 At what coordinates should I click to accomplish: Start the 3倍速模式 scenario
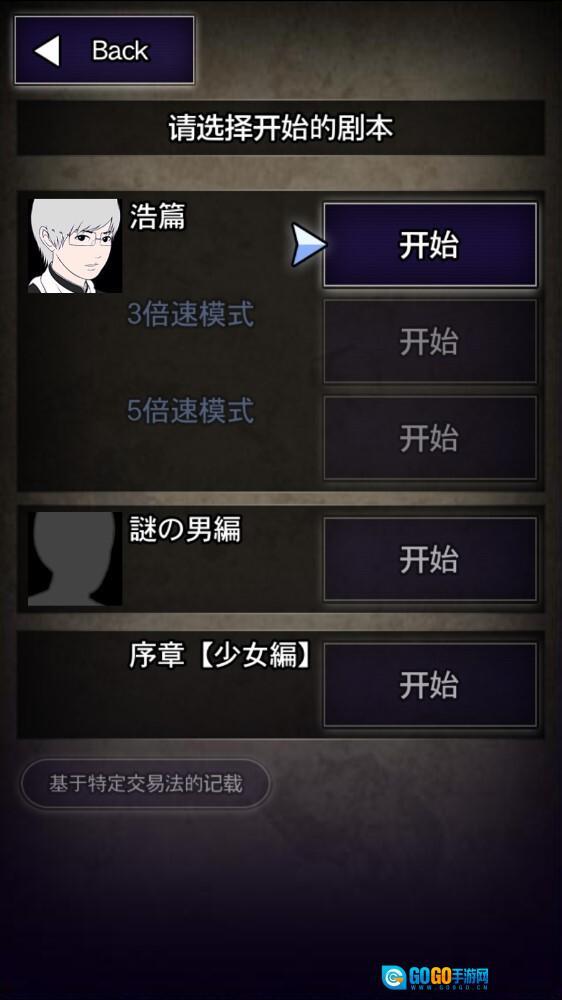[x=430, y=341]
